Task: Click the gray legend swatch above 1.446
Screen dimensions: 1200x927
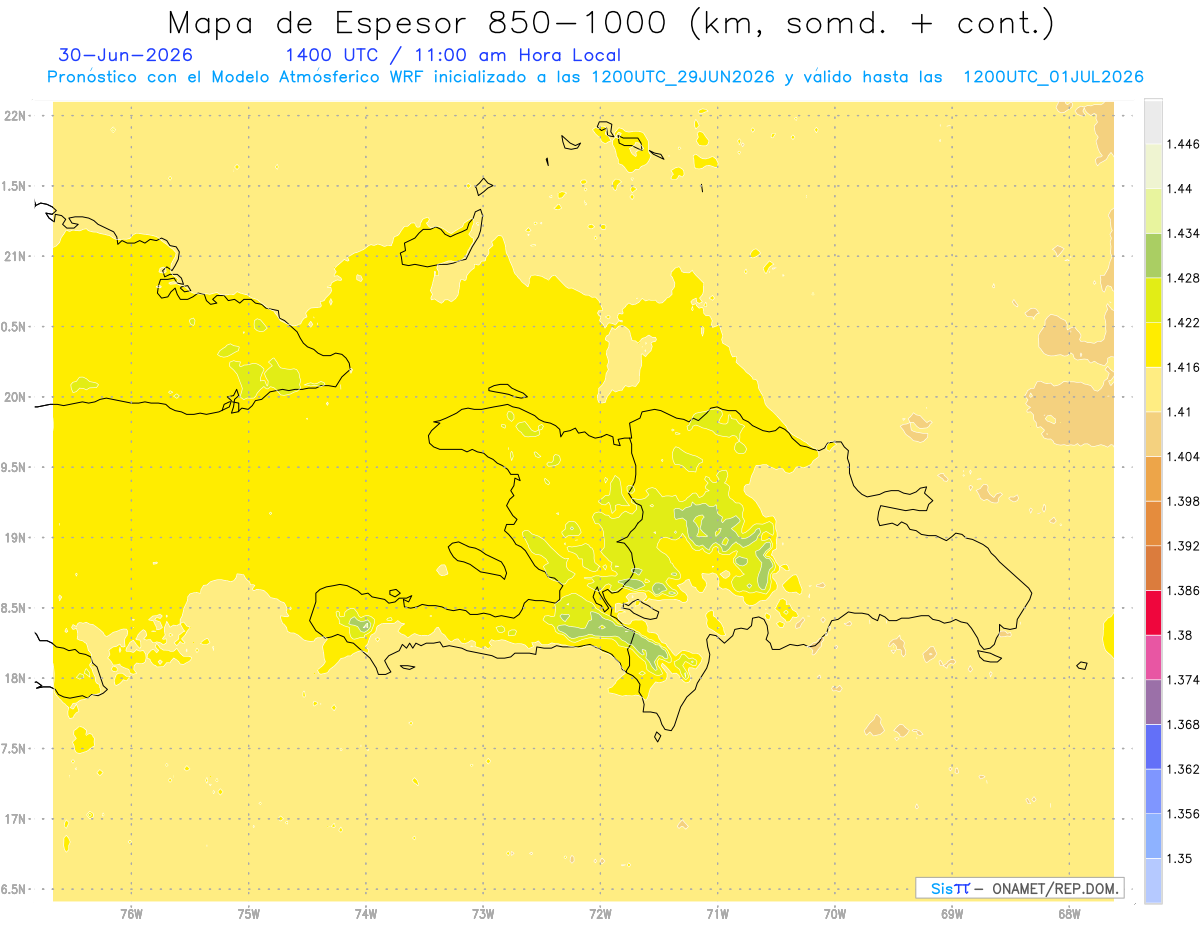Action: coord(1153,121)
